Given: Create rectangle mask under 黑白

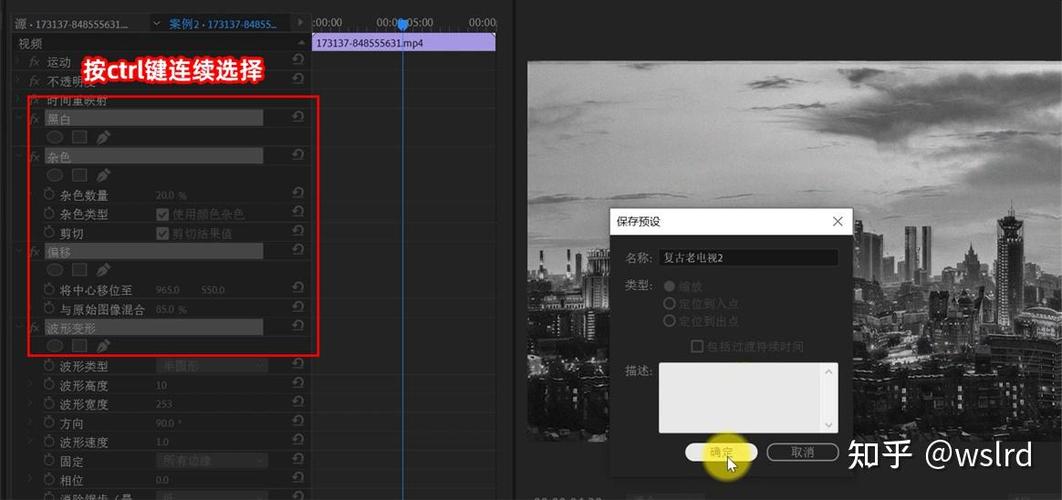Looking at the screenshot, I should coord(80,138).
